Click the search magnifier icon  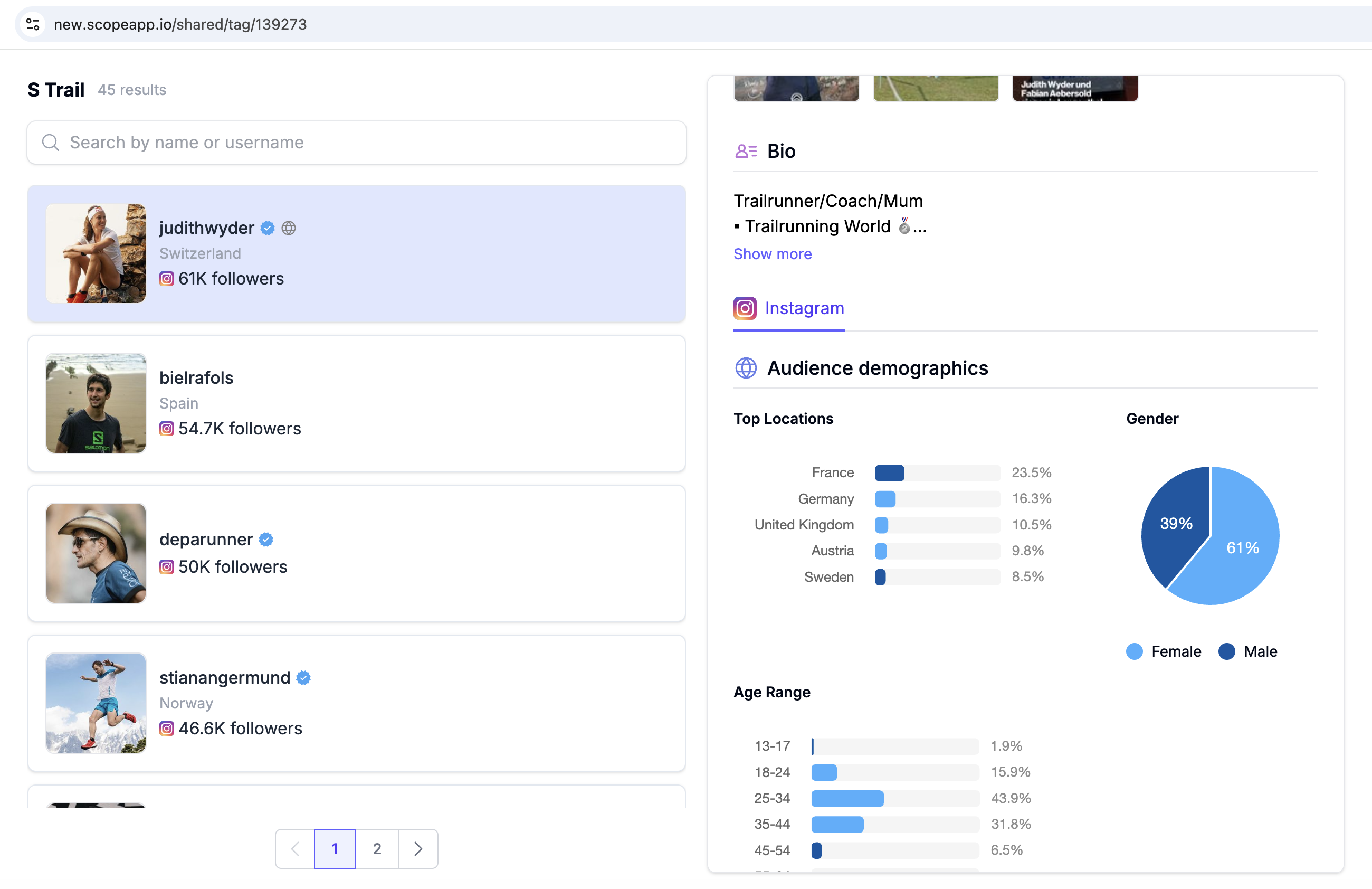pos(51,143)
